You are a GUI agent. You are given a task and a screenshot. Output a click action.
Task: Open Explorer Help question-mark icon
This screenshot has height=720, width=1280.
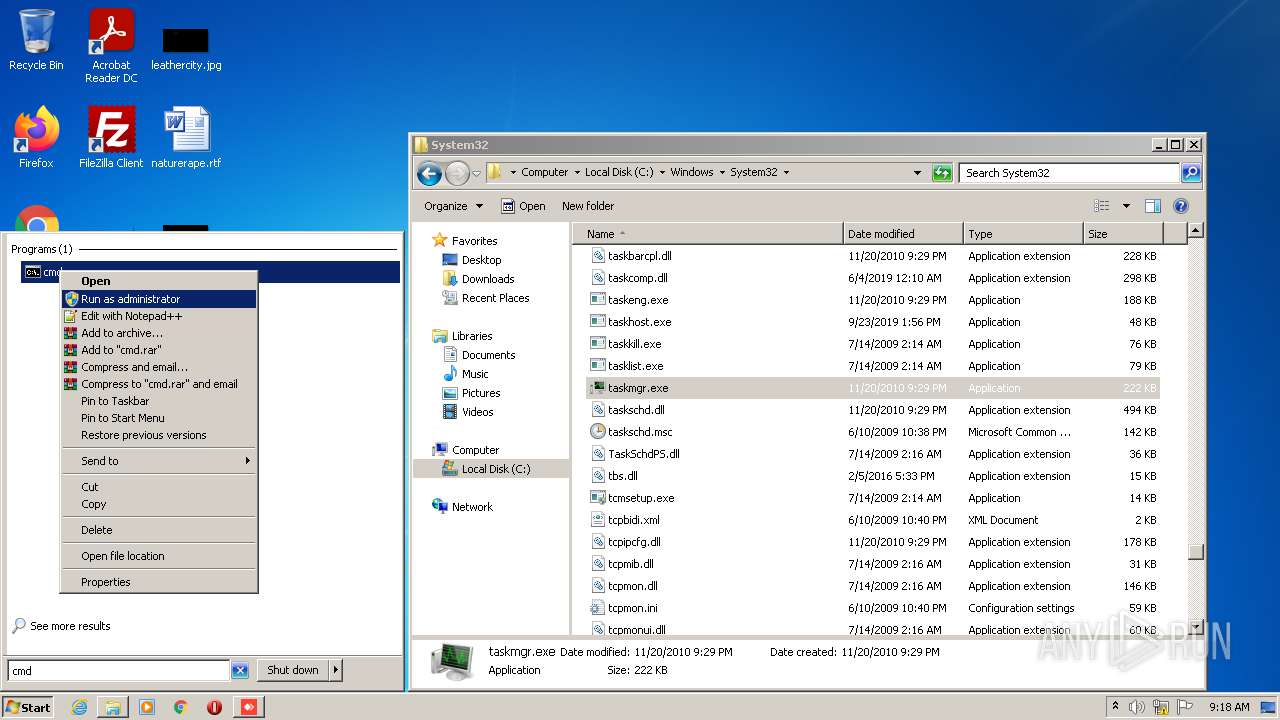[x=1180, y=206]
